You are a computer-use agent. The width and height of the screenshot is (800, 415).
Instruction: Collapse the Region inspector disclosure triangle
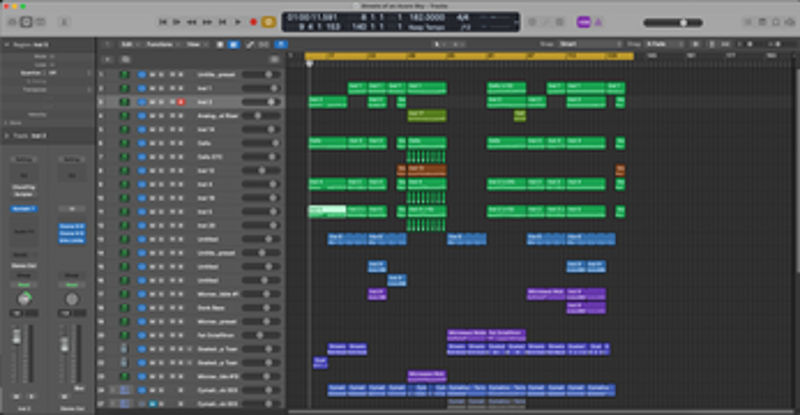click(x=7, y=45)
